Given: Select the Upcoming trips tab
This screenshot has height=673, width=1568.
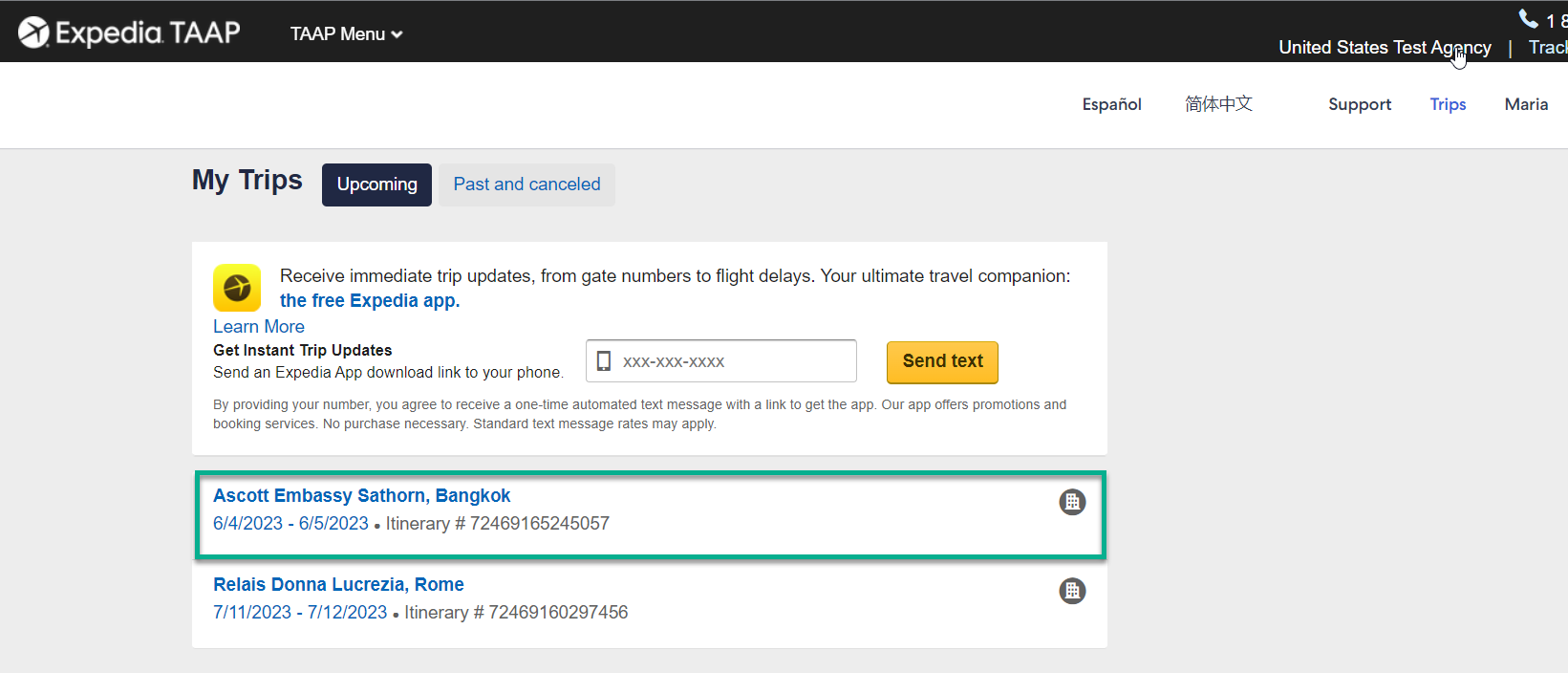Looking at the screenshot, I should [376, 185].
